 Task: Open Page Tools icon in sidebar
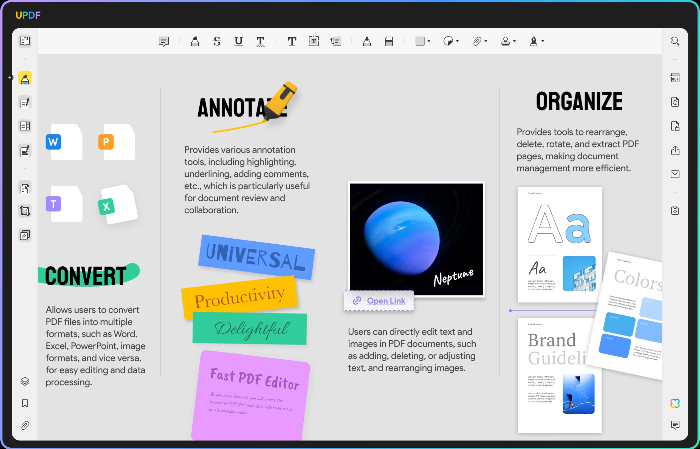click(x=25, y=187)
